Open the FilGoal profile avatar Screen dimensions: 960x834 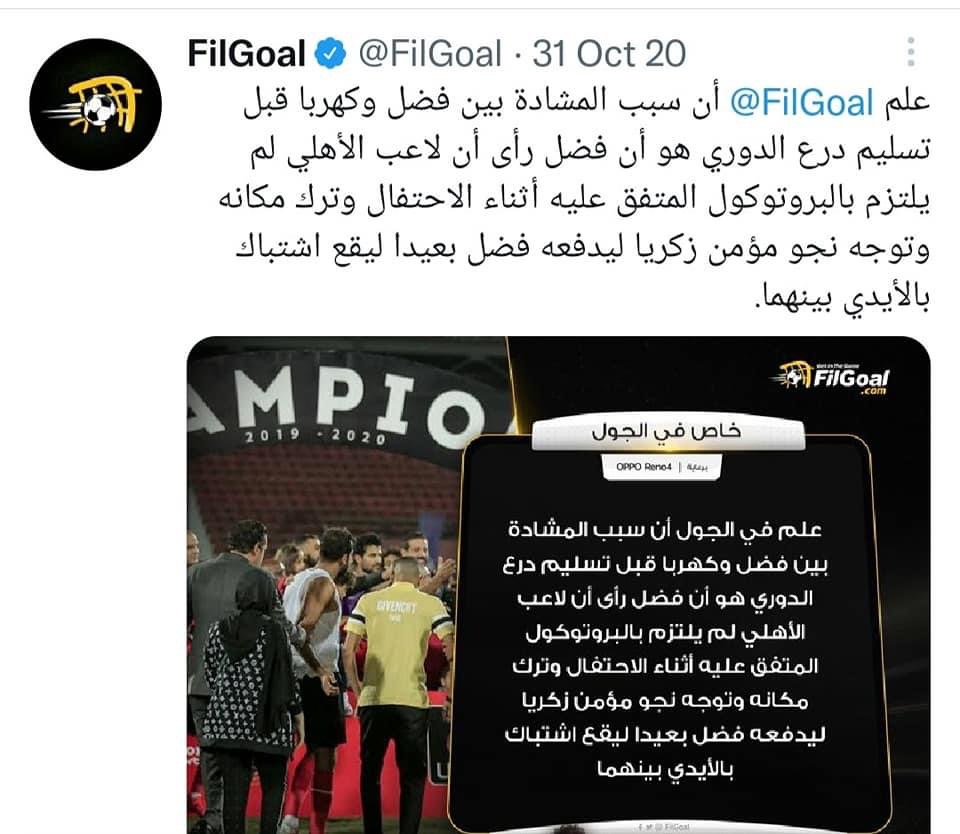96,105
